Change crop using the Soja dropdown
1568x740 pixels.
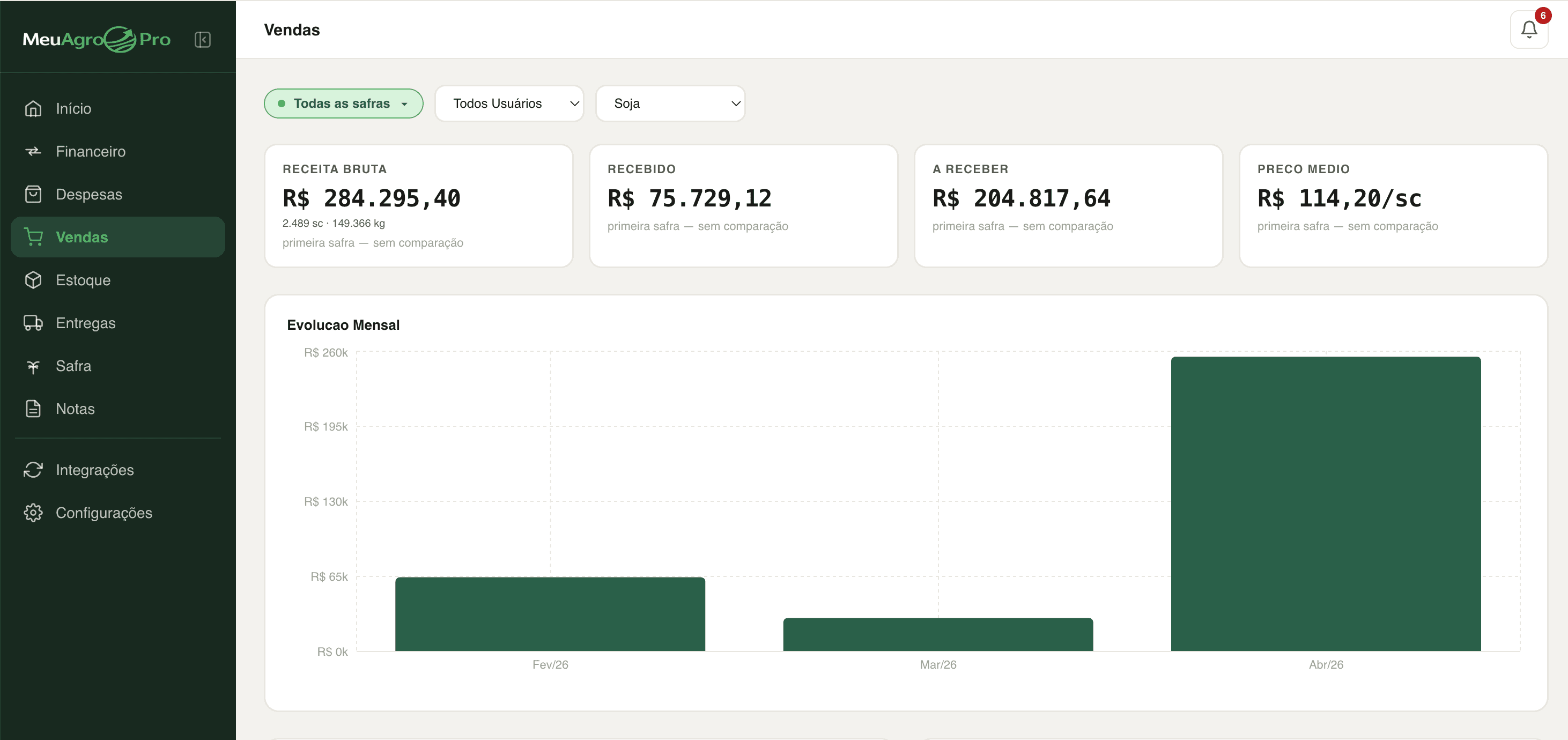tap(670, 103)
